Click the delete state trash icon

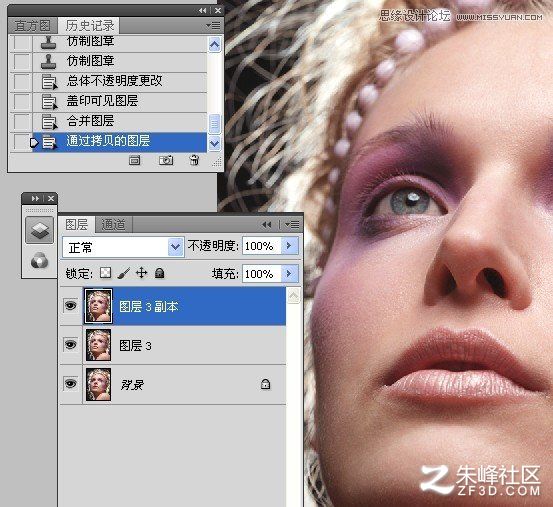click(x=194, y=160)
